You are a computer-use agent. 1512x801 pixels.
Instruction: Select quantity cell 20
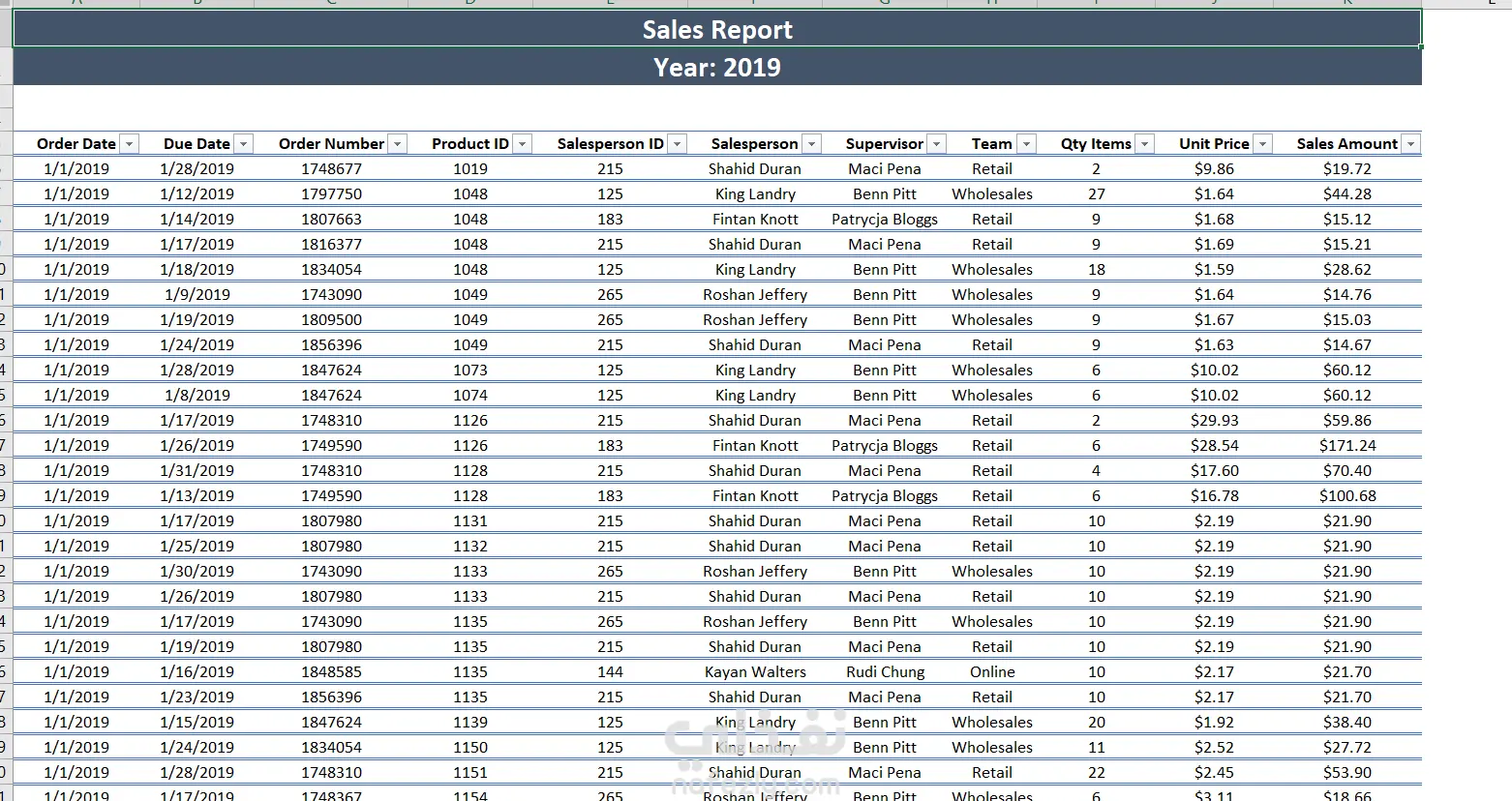[1096, 722]
